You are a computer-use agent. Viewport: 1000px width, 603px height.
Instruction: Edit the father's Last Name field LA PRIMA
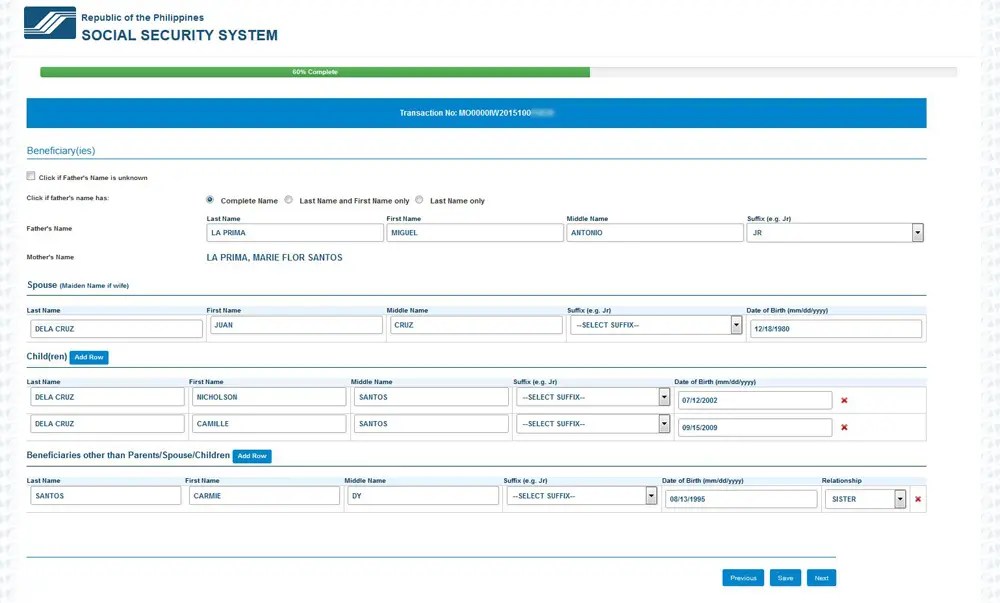tap(295, 233)
